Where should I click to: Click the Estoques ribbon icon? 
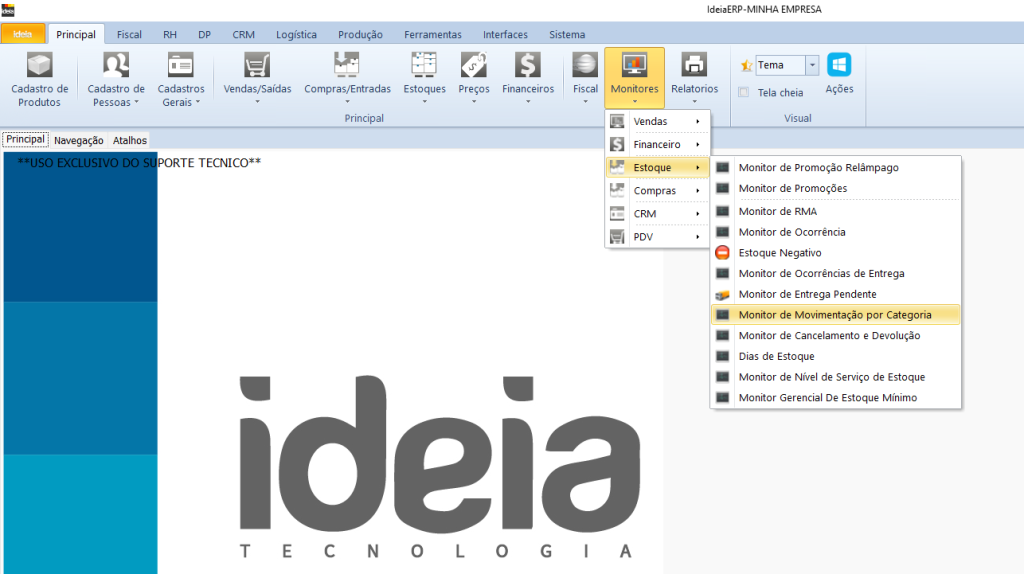[424, 66]
